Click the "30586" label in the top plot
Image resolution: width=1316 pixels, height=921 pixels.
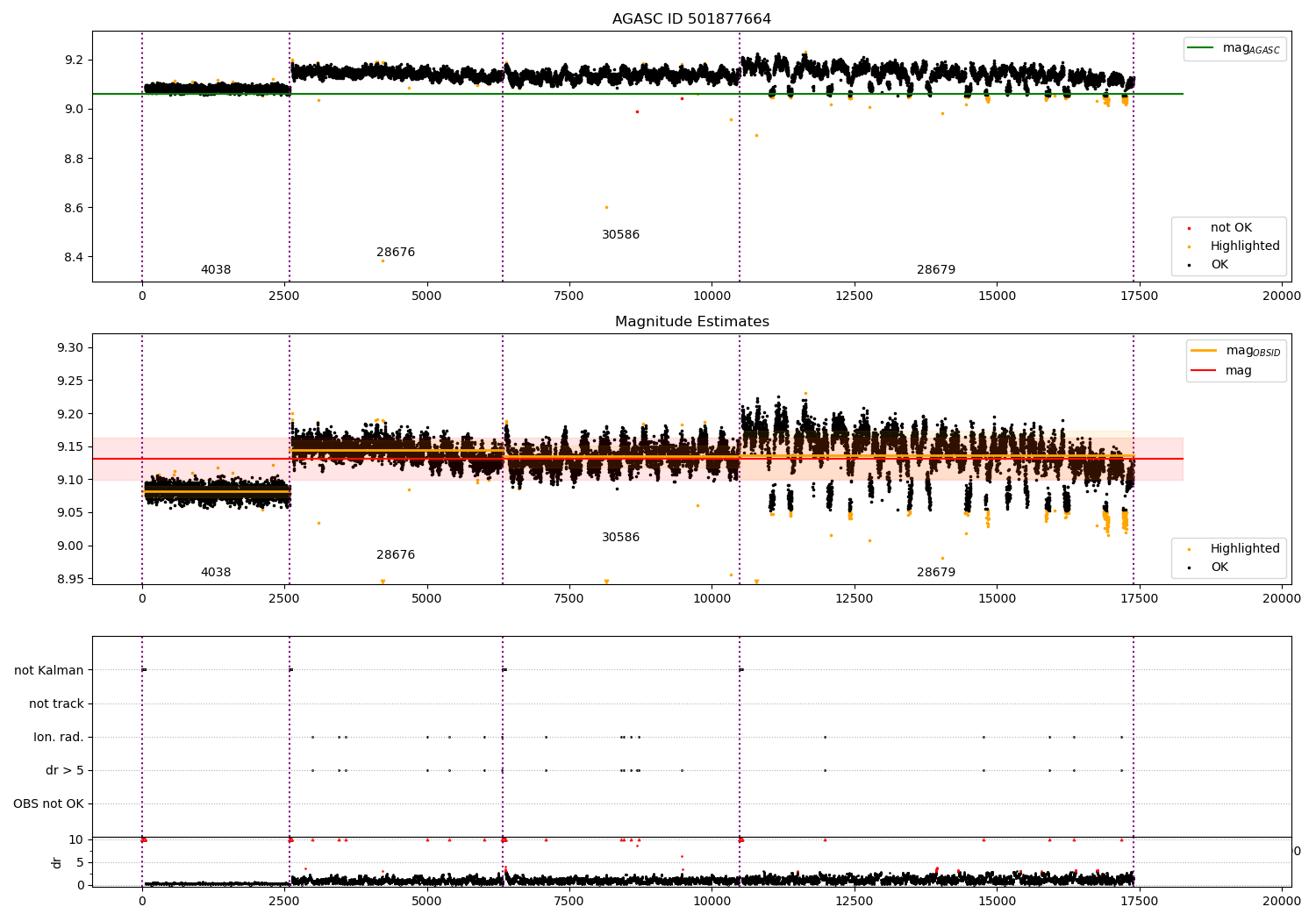click(x=620, y=235)
